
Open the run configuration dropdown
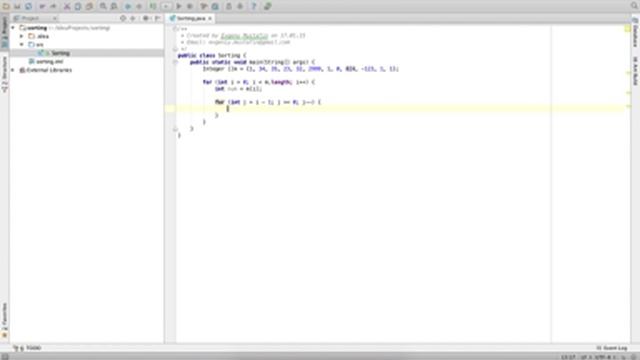coord(166,6)
